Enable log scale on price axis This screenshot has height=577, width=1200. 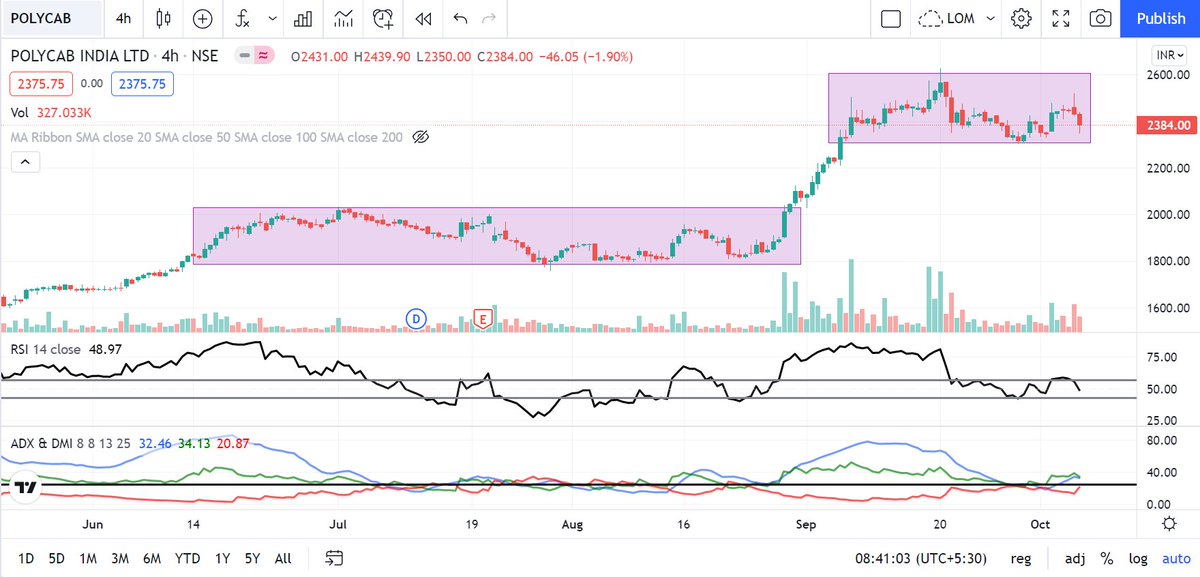[1139, 558]
